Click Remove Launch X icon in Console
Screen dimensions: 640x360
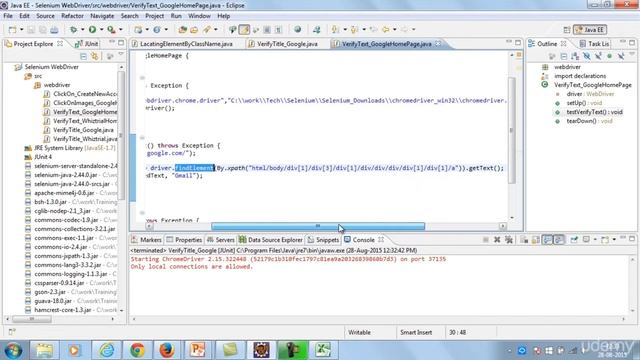pyautogui.click(x=497, y=240)
